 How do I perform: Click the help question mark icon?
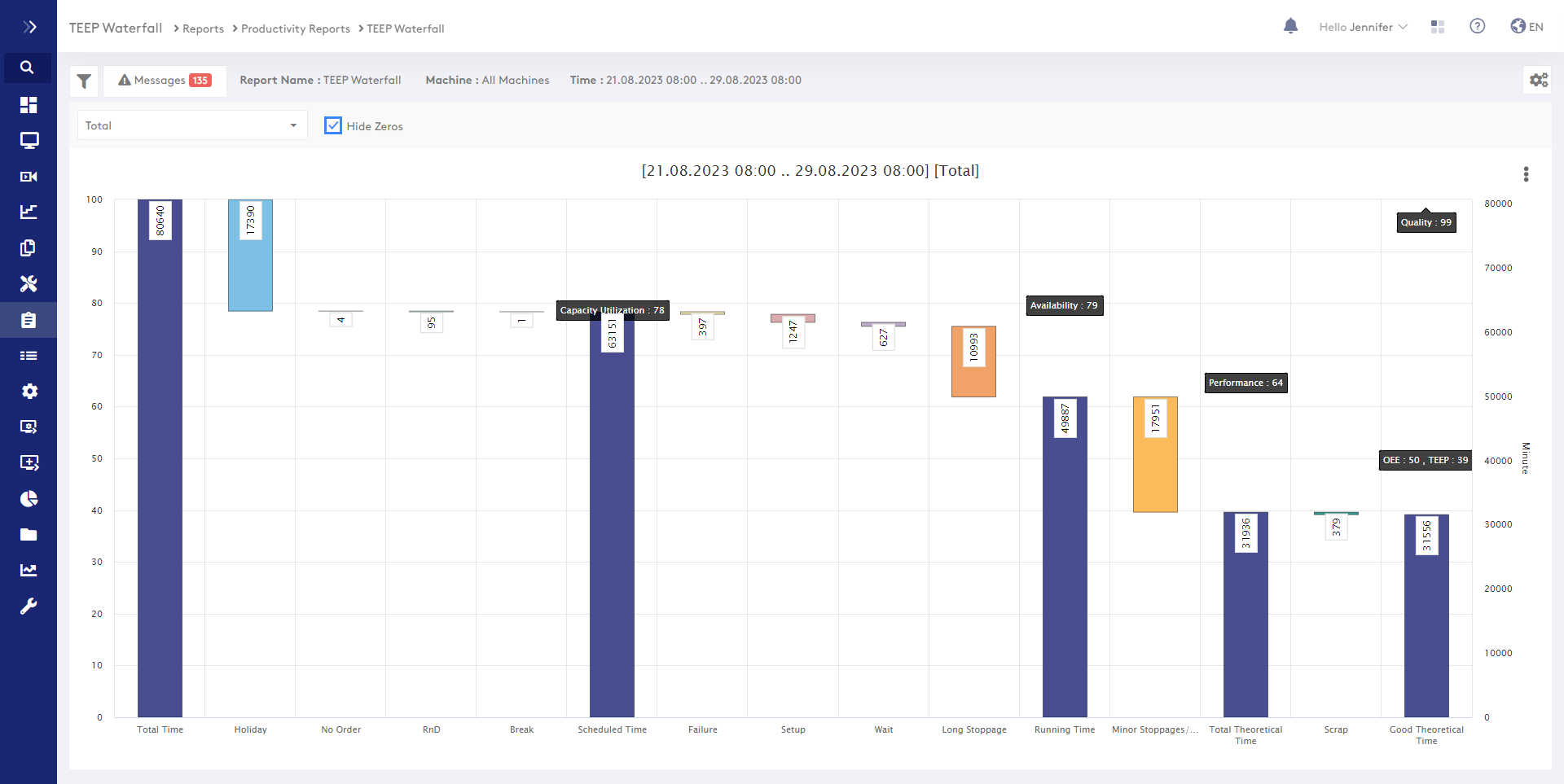[1477, 27]
